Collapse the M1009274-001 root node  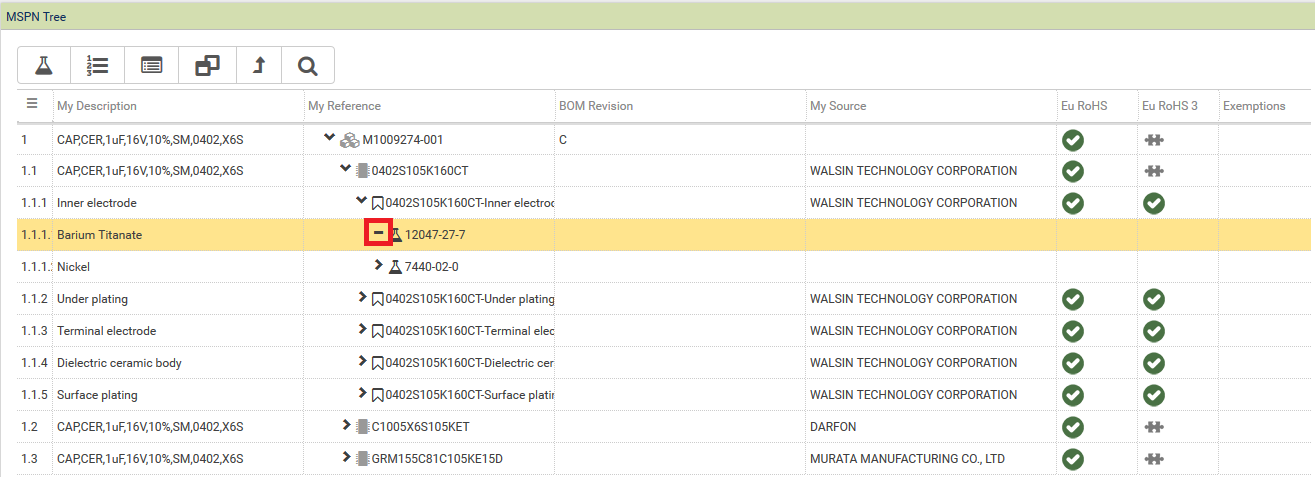click(330, 138)
